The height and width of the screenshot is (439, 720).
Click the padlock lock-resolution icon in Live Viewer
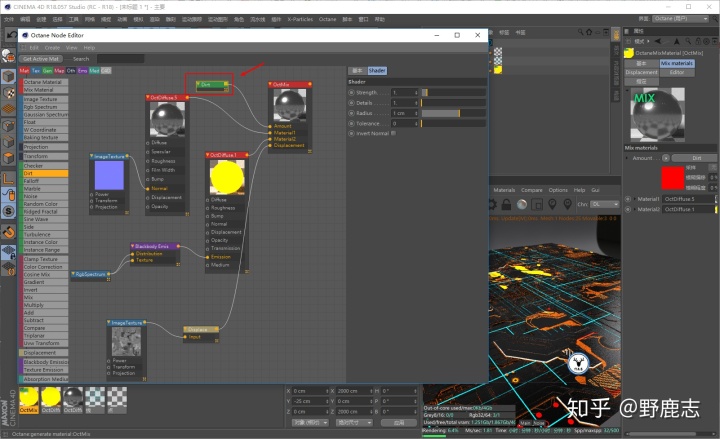[506, 204]
